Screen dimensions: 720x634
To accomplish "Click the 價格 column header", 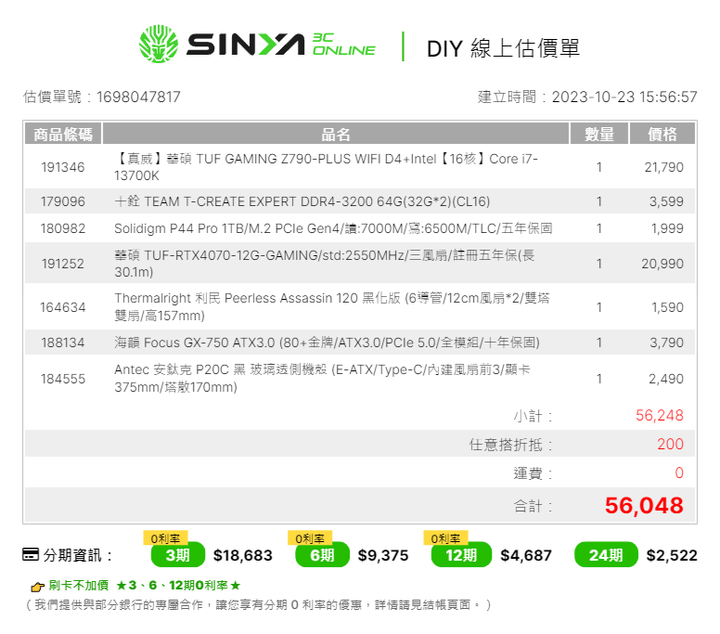I will click(x=662, y=134).
